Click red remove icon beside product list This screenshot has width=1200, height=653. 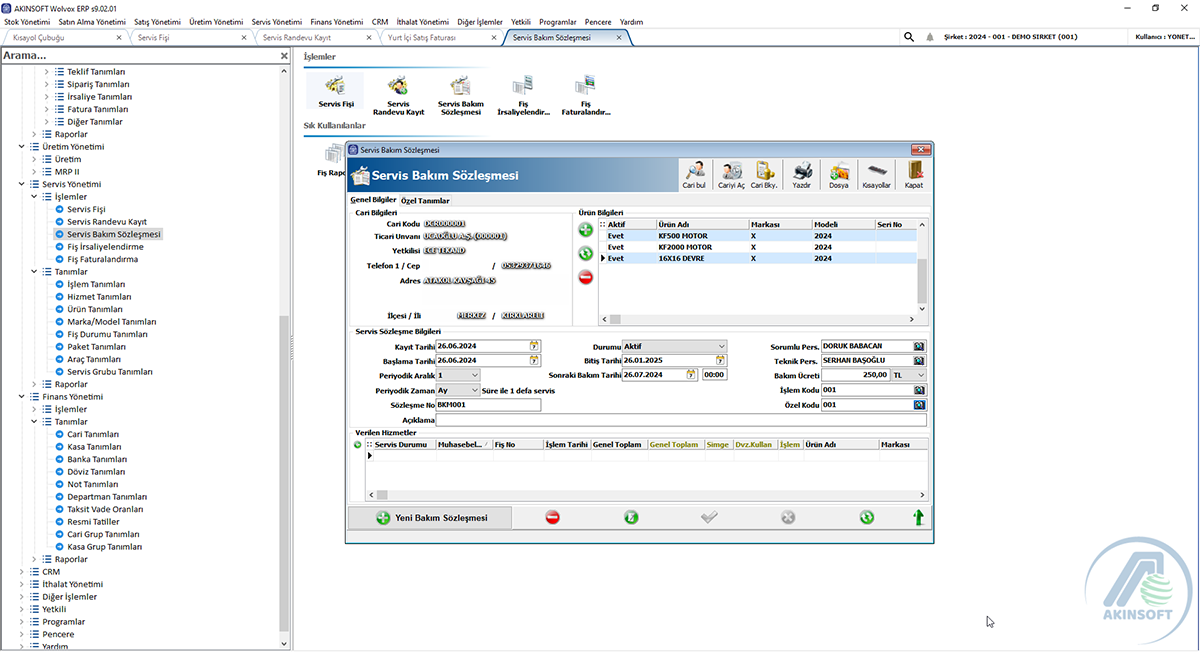tap(586, 277)
